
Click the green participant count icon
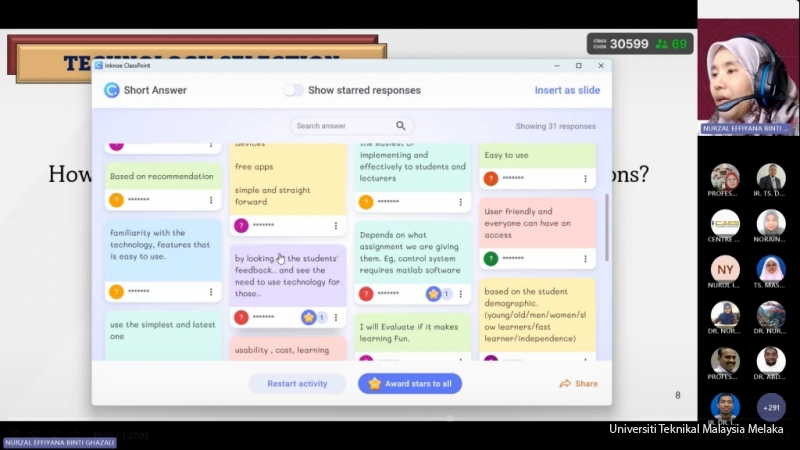(x=662, y=44)
